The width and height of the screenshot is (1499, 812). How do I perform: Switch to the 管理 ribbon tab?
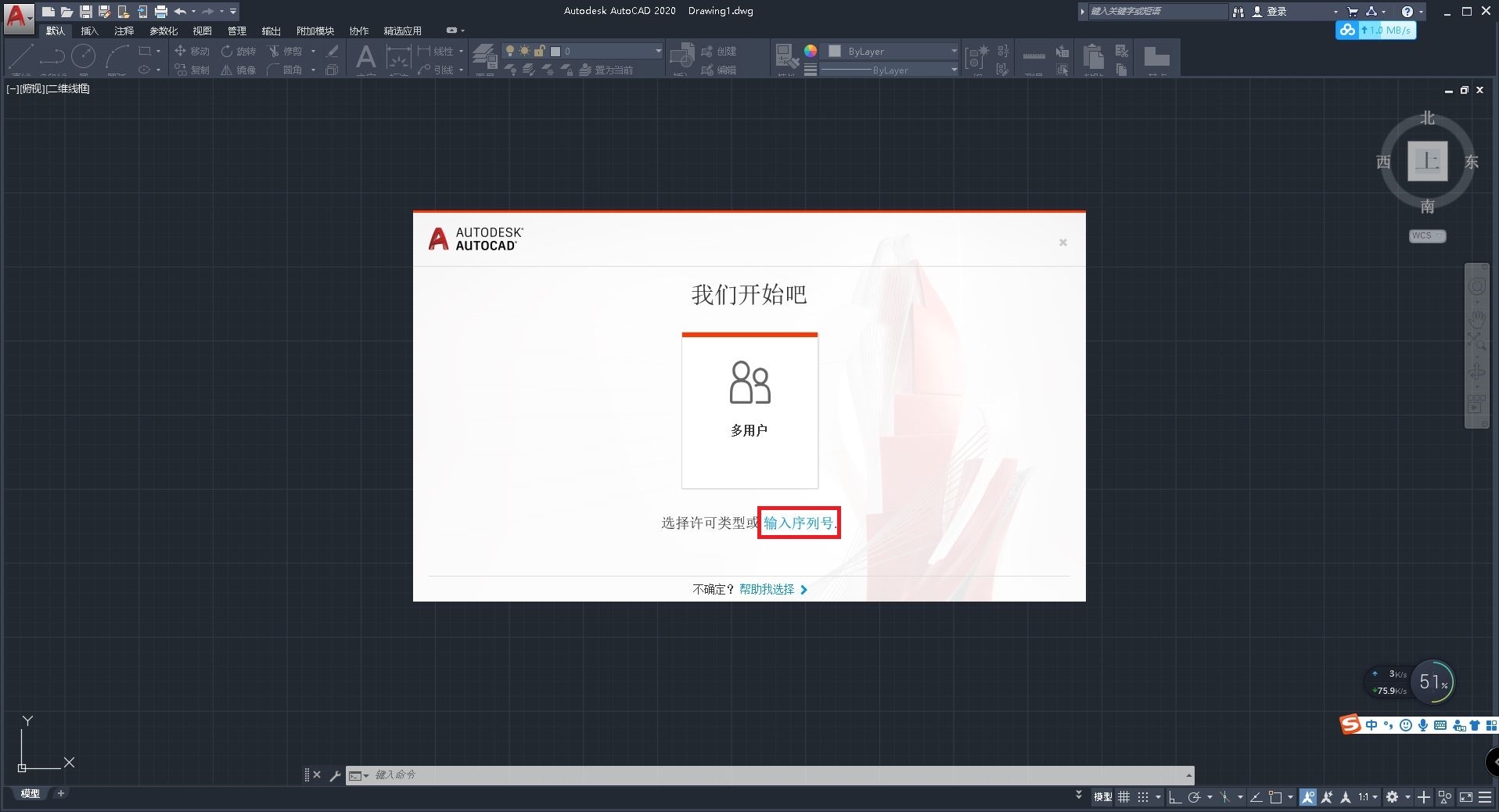pos(237,31)
